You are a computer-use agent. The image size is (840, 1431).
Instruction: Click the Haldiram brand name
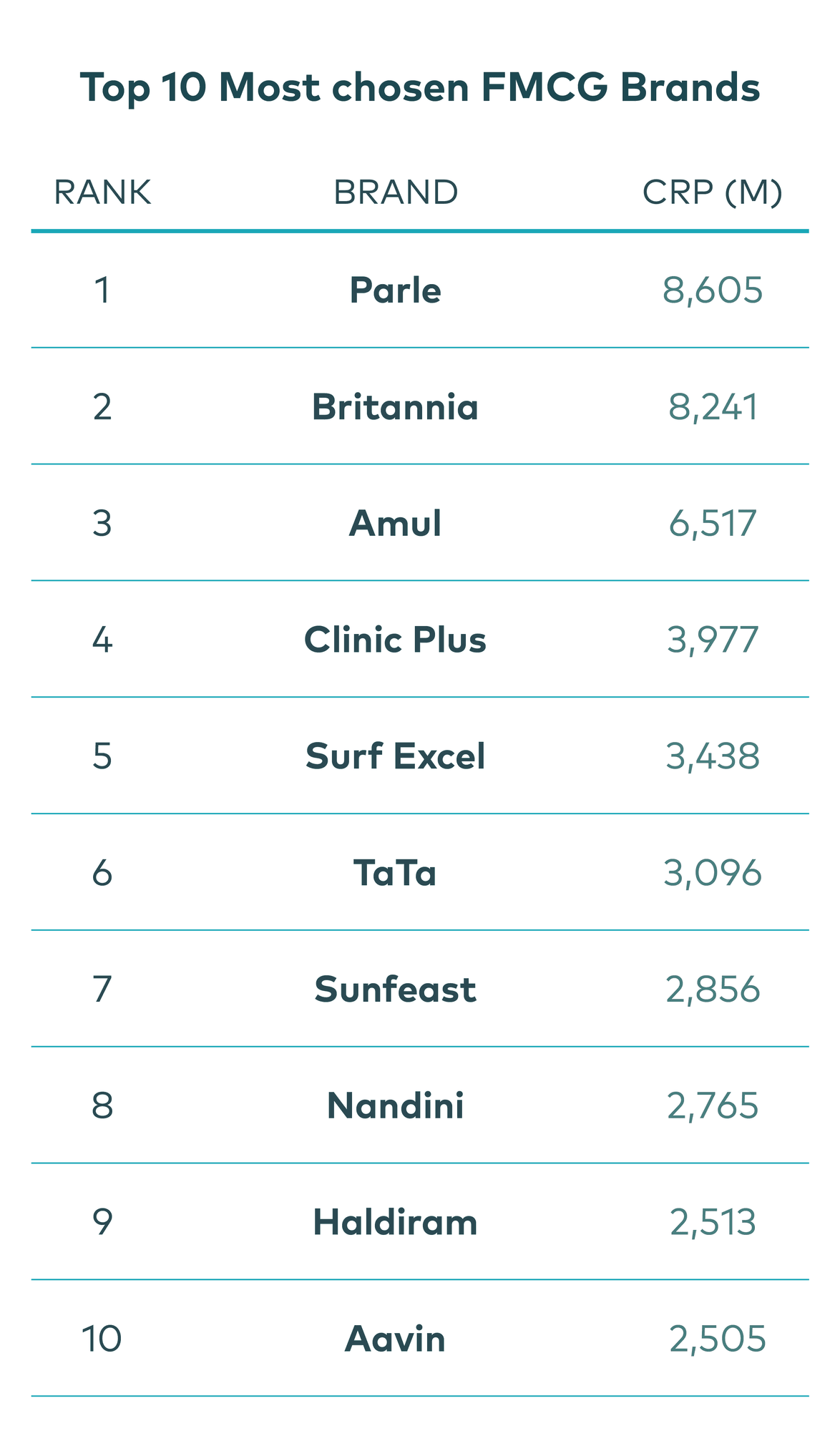pyautogui.click(x=396, y=1222)
